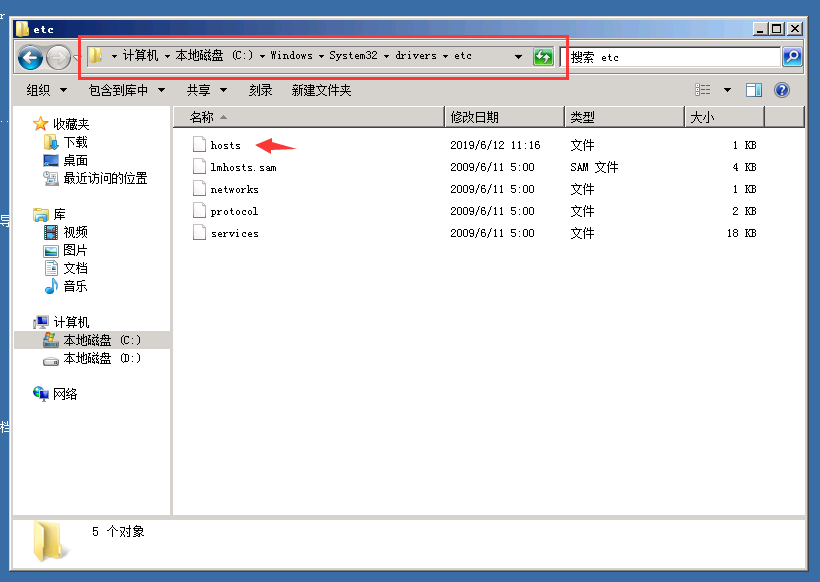Click the search etc input box
Screen dimensions: 820x582
pos(671,57)
